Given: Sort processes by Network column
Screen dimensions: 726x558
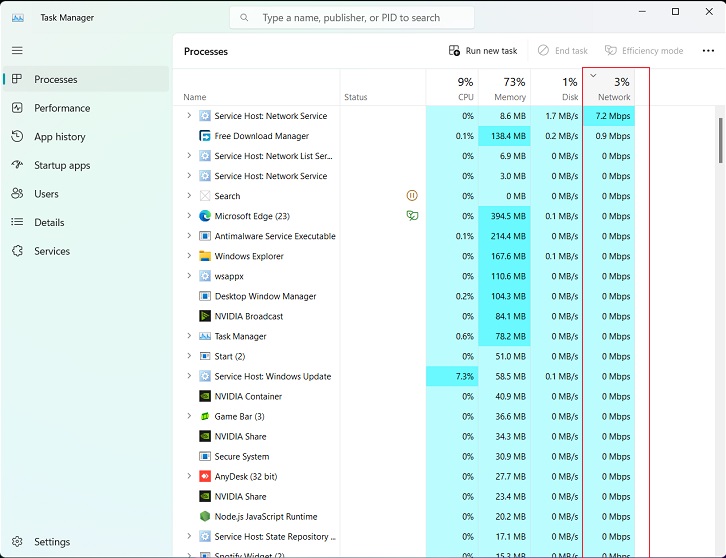Looking at the screenshot, I should click(x=609, y=88).
